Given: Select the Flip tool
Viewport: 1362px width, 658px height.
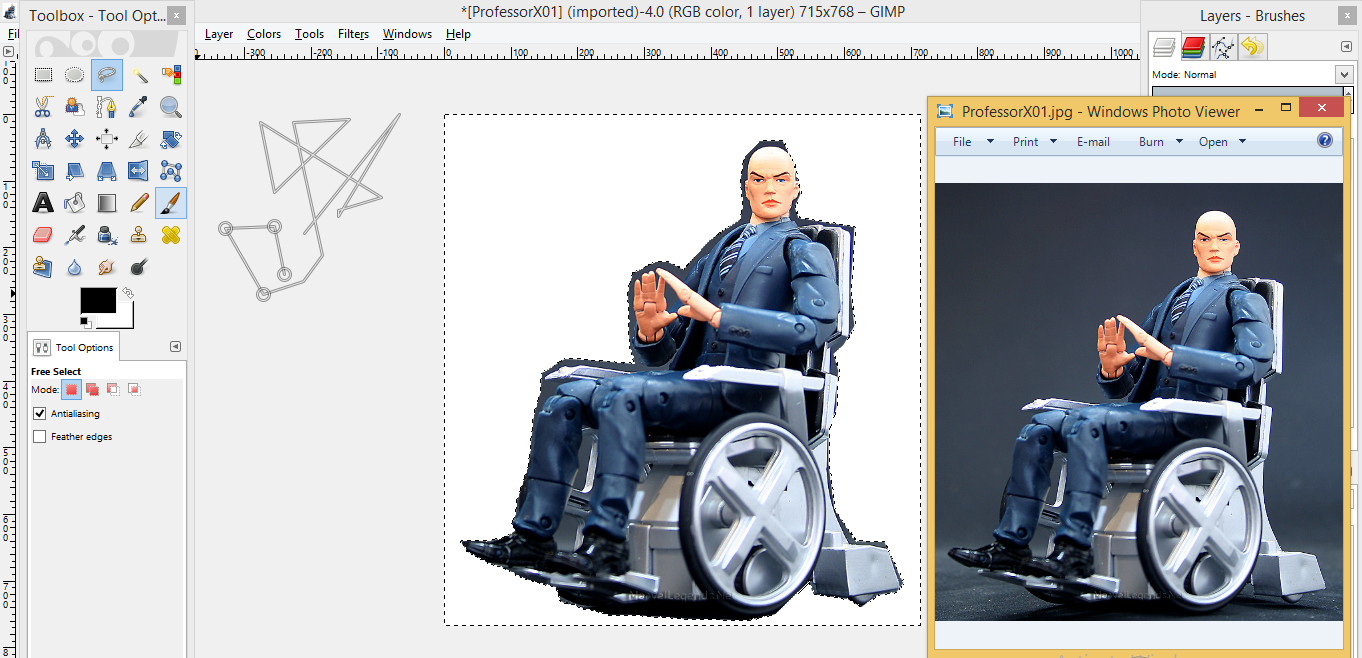Looking at the screenshot, I should tap(139, 171).
